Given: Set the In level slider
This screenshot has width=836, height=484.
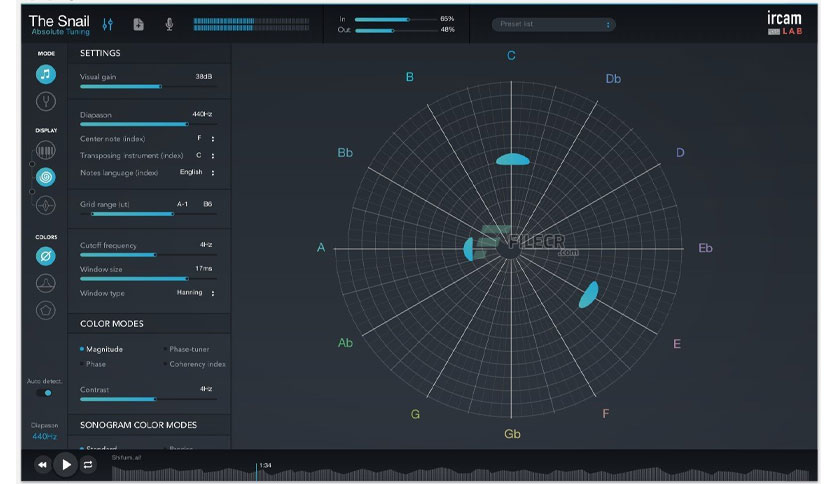Looking at the screenshot, I should point(396,19).
